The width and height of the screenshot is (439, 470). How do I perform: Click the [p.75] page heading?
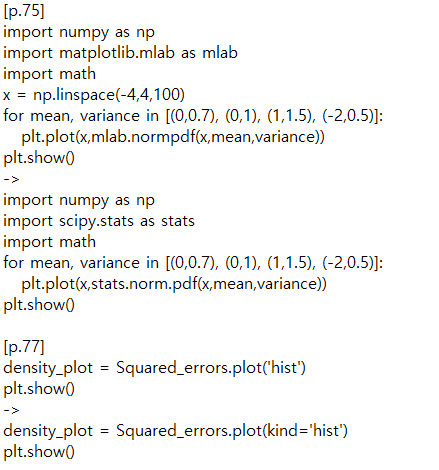[24, 11]
